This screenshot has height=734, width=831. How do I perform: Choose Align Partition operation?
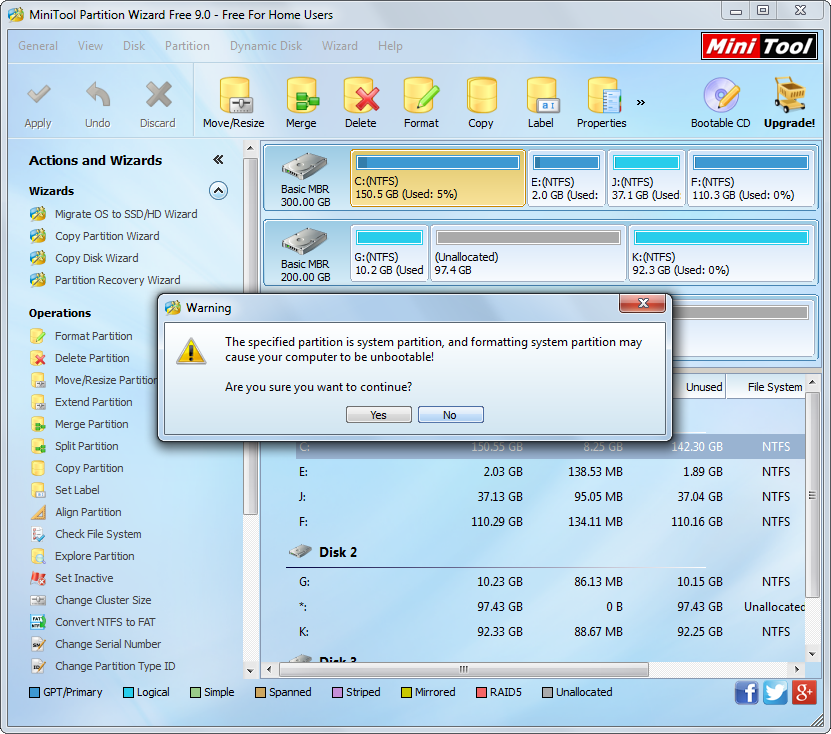pyautogui.click(x=89, y=512)
